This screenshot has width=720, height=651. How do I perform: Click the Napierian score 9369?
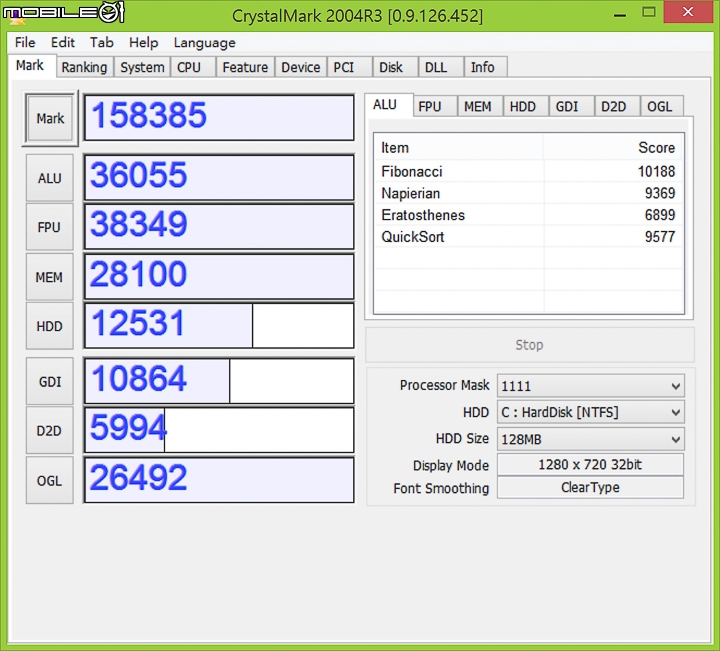pos(660,193)
